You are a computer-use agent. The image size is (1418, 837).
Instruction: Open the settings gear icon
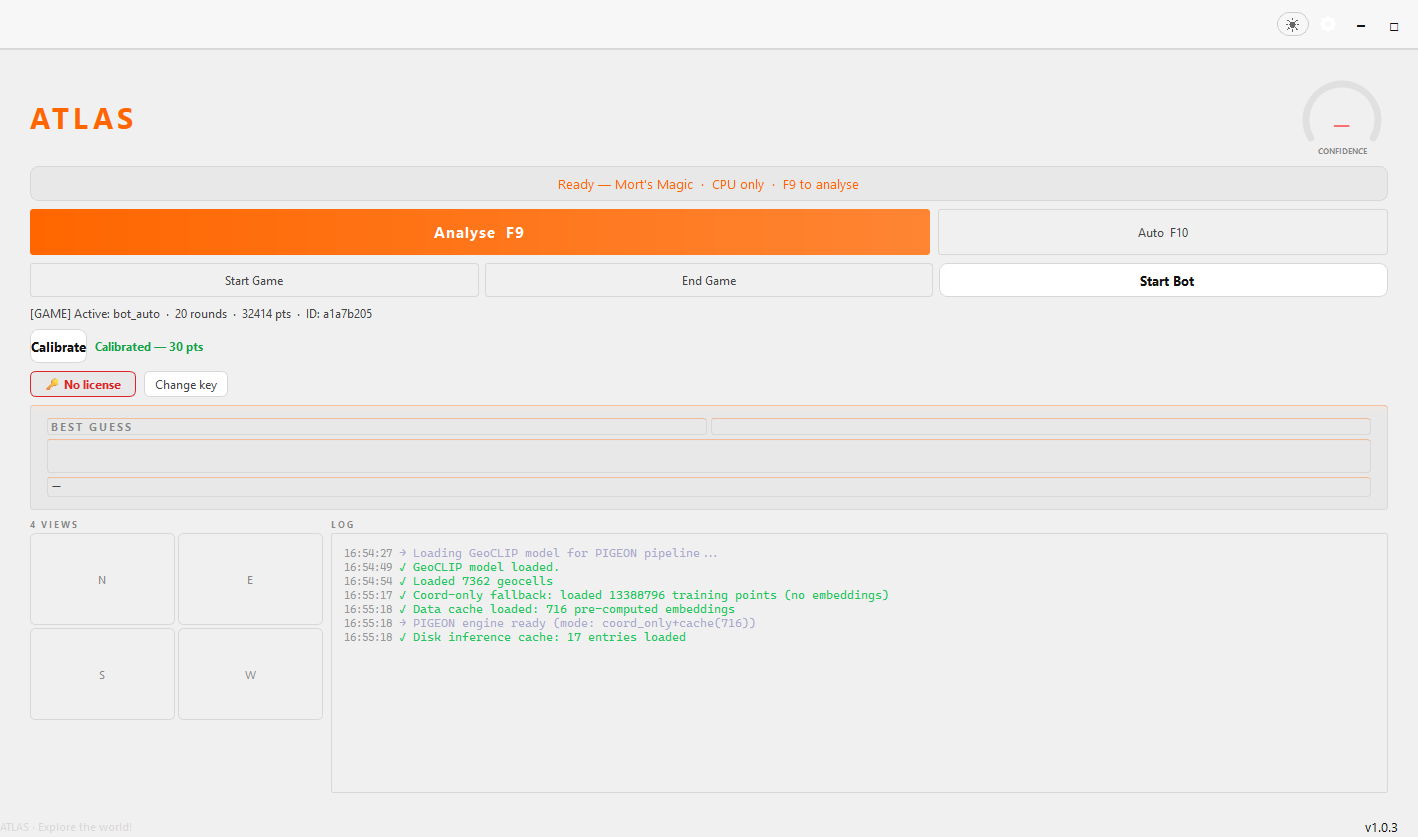pyautogui.click(x=1327, y=24)
